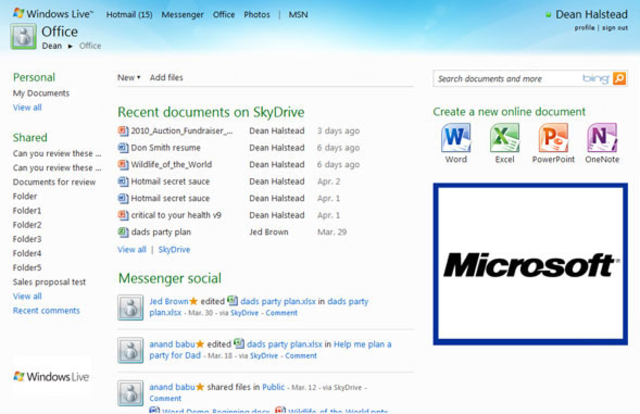Click the sign out link

[x=615, y=28]
